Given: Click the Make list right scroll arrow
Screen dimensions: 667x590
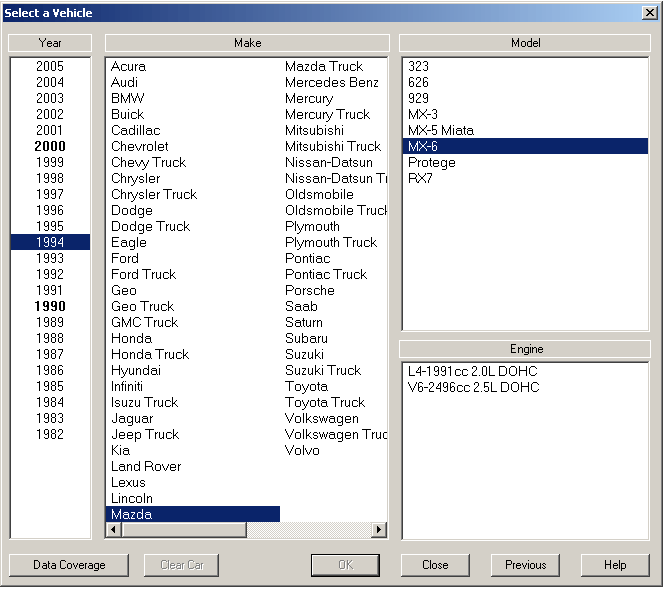Looking at the screenshot, I should click(379, 530).
